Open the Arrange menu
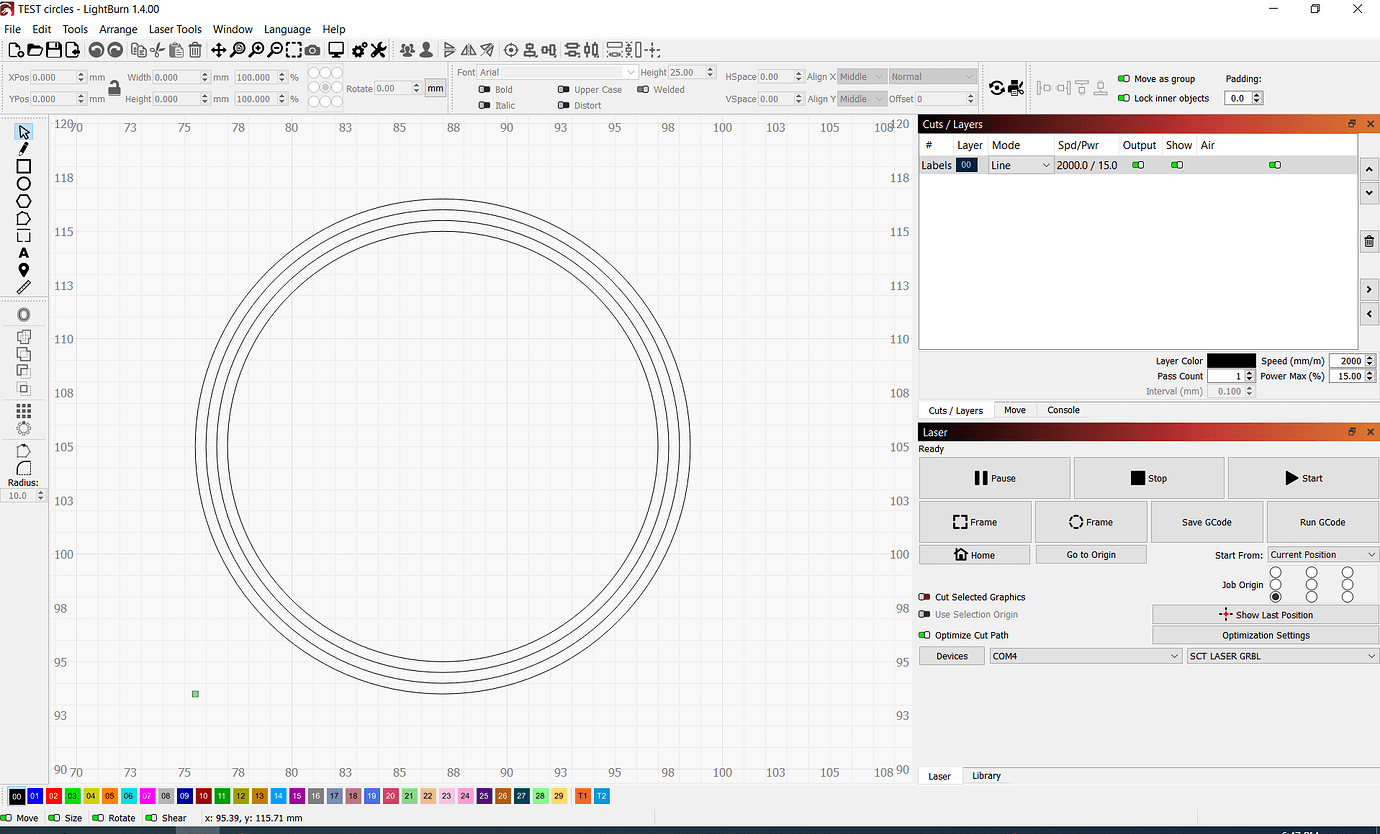Screen dimensions: 1380x834 (118, 29)
